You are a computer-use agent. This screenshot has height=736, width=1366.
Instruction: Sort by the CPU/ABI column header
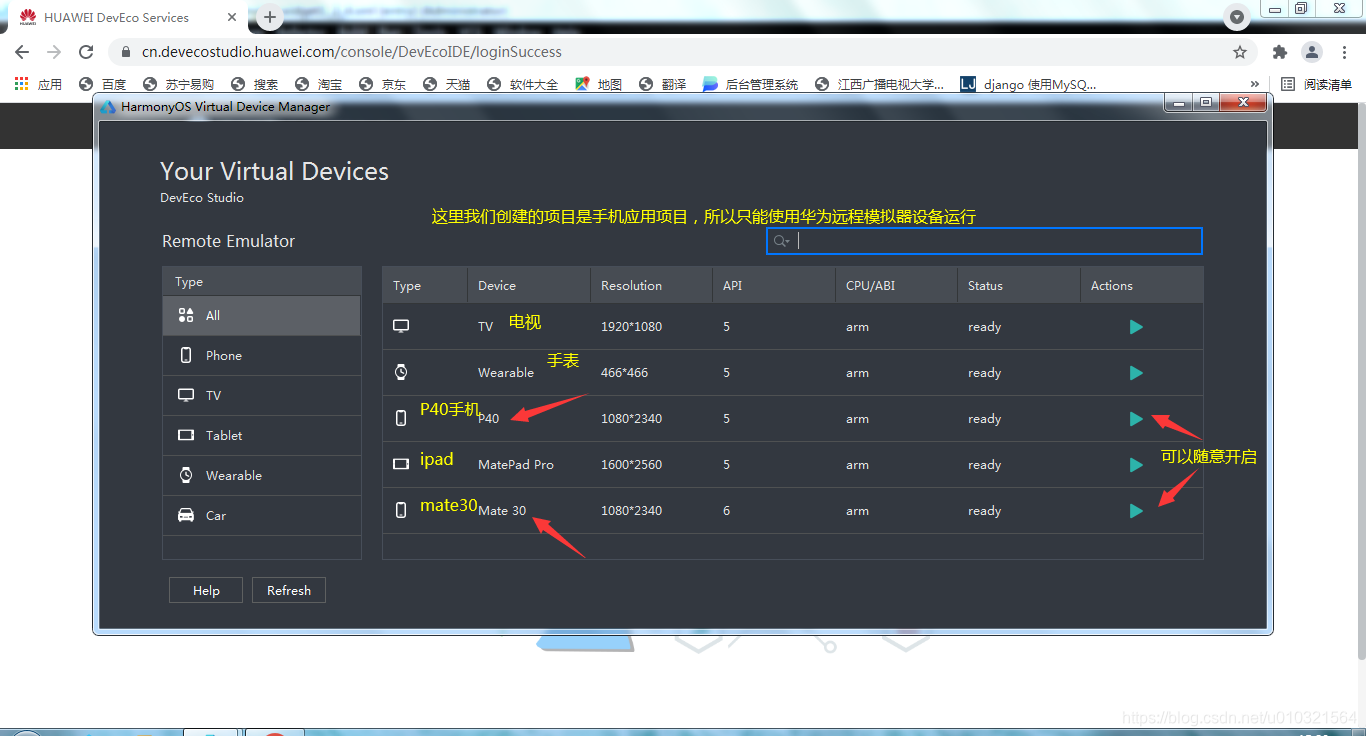(896, 285)
